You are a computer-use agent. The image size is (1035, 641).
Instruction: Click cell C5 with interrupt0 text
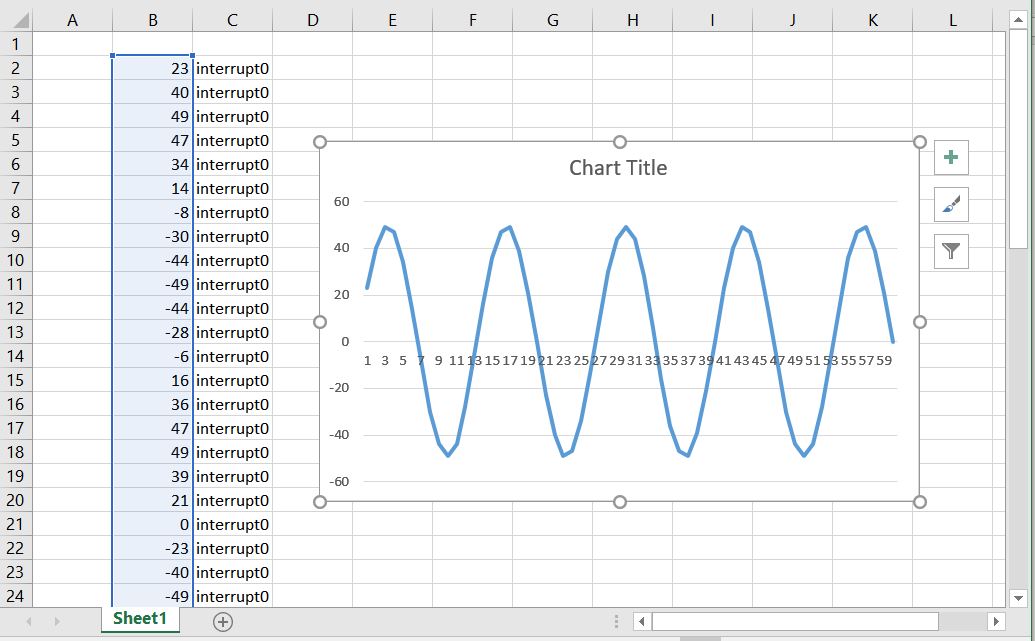click(x=232, y=140)
